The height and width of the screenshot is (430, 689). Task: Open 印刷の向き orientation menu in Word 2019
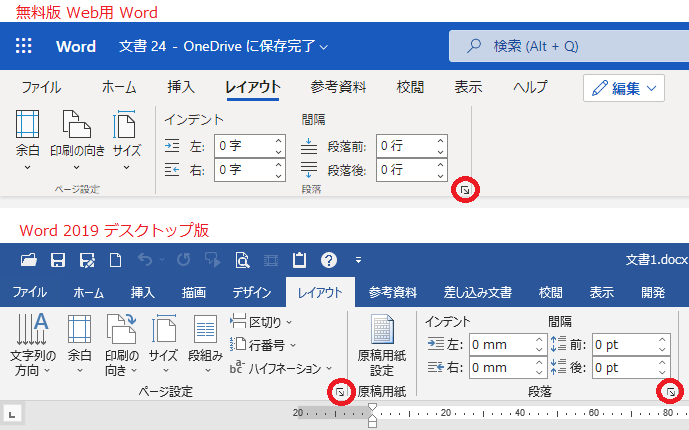tap(122, 345)
